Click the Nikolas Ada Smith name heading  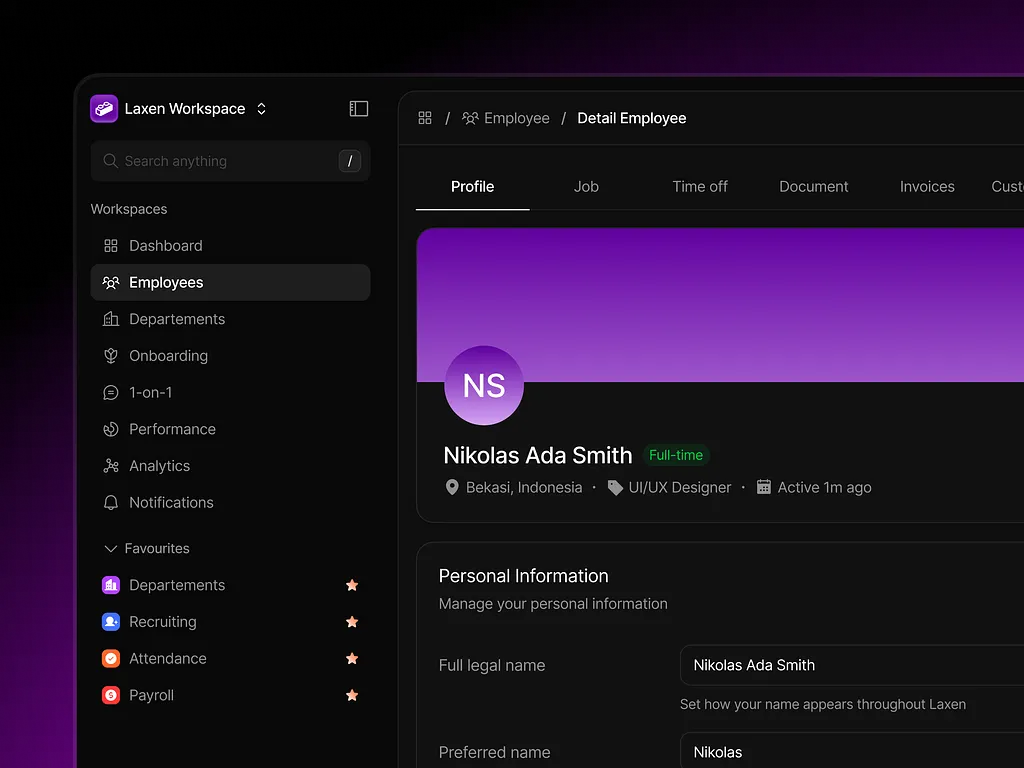[x=537, y=455]
